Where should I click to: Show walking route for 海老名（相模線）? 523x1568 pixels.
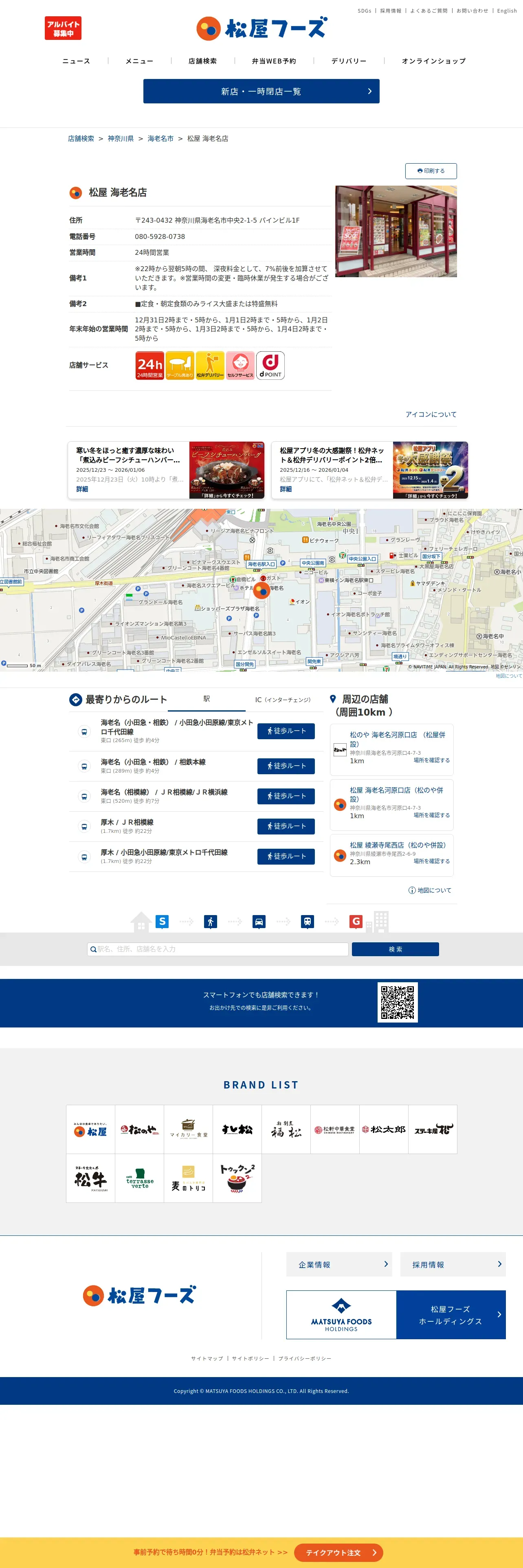pyautogui.click(x=286, y=796)
